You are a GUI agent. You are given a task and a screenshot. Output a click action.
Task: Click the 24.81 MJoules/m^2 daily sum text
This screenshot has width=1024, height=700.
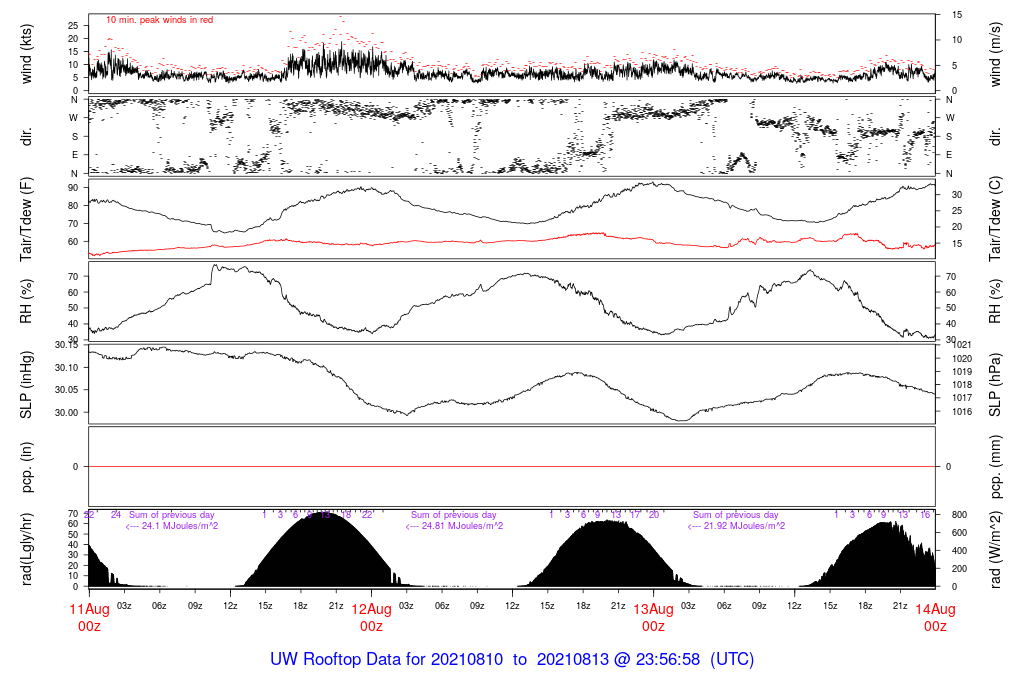click(454, 526)
